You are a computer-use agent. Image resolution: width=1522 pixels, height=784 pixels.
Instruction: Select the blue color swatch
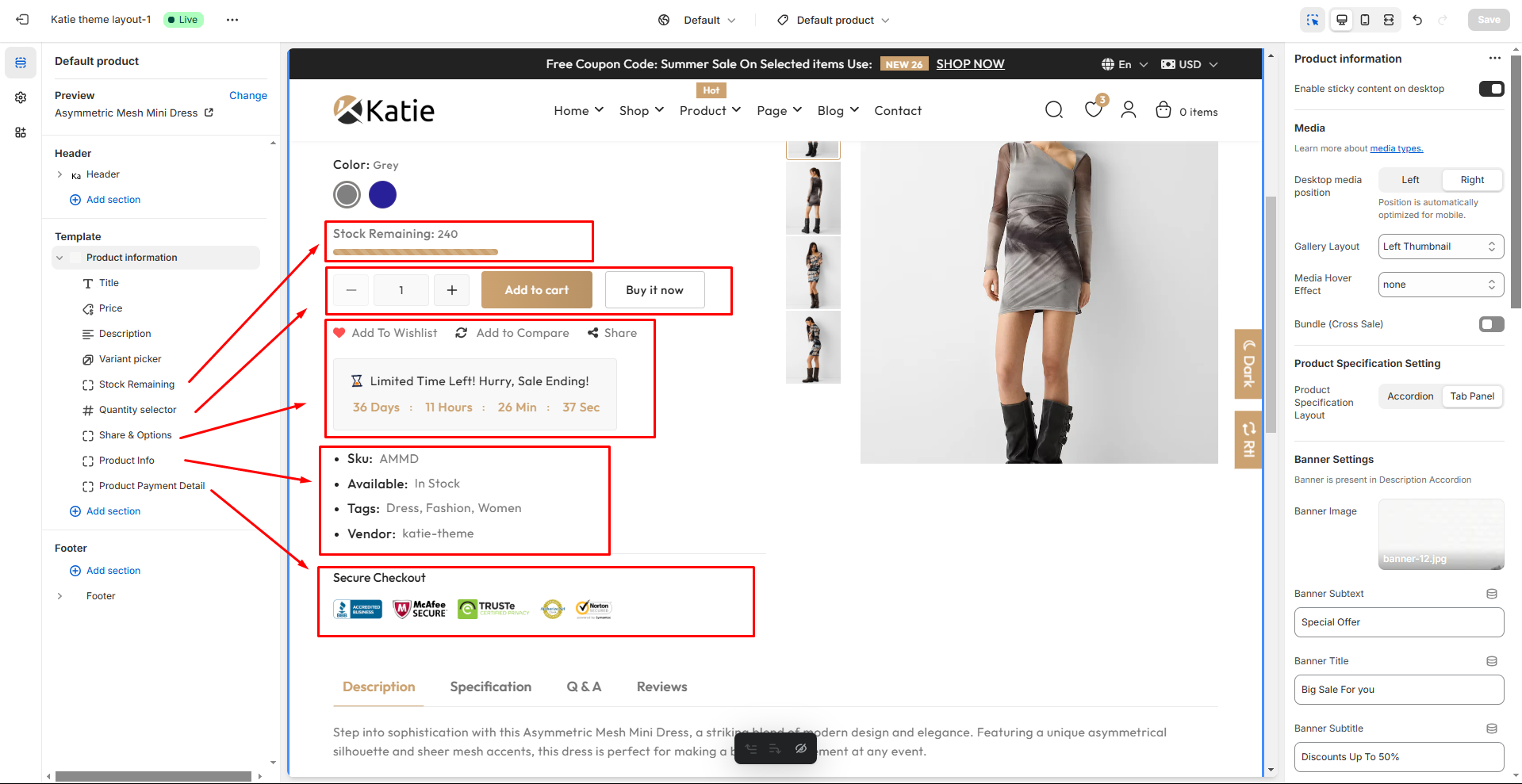click(x=383, y=194)
